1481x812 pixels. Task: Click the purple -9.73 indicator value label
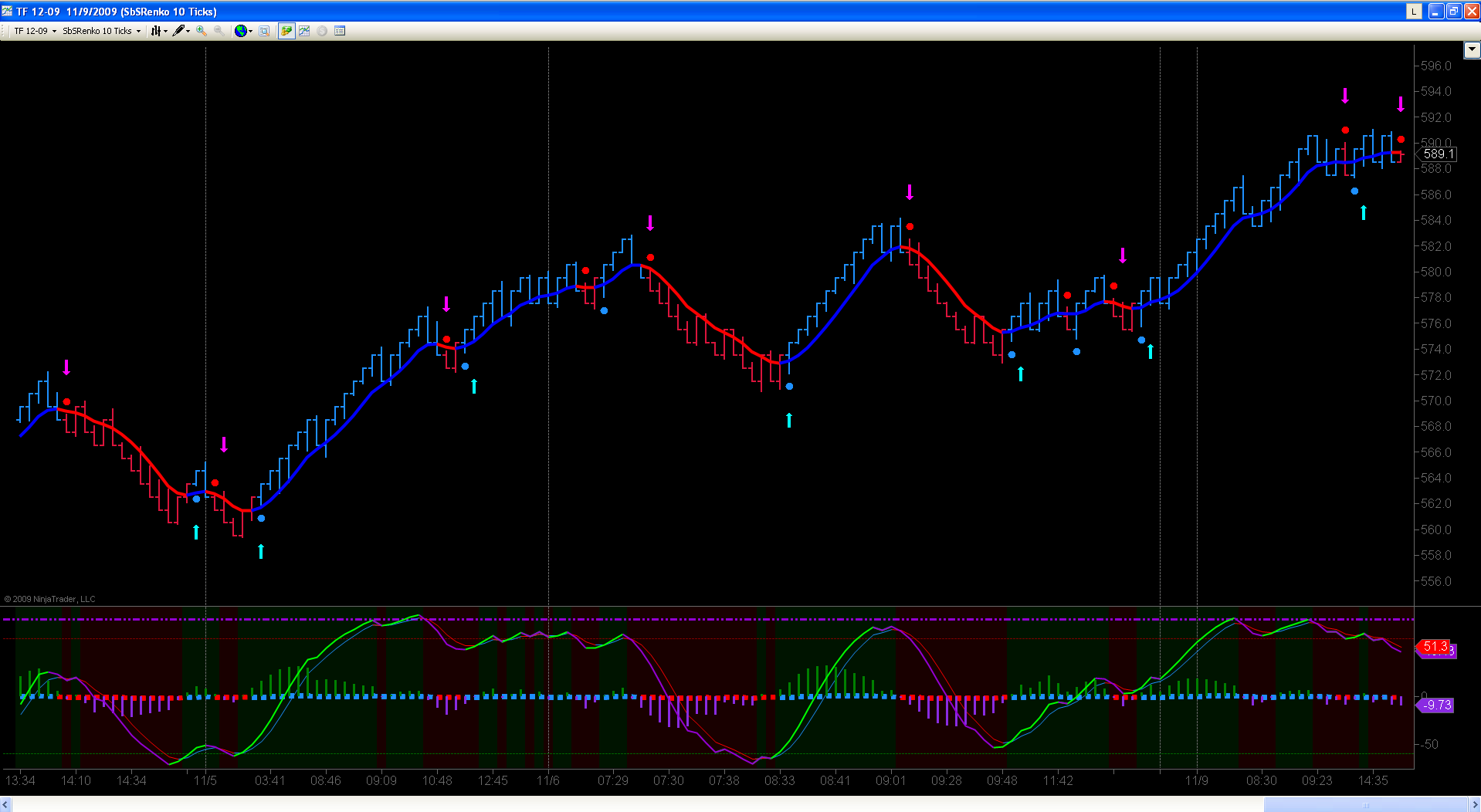(x=1435, y=705)
